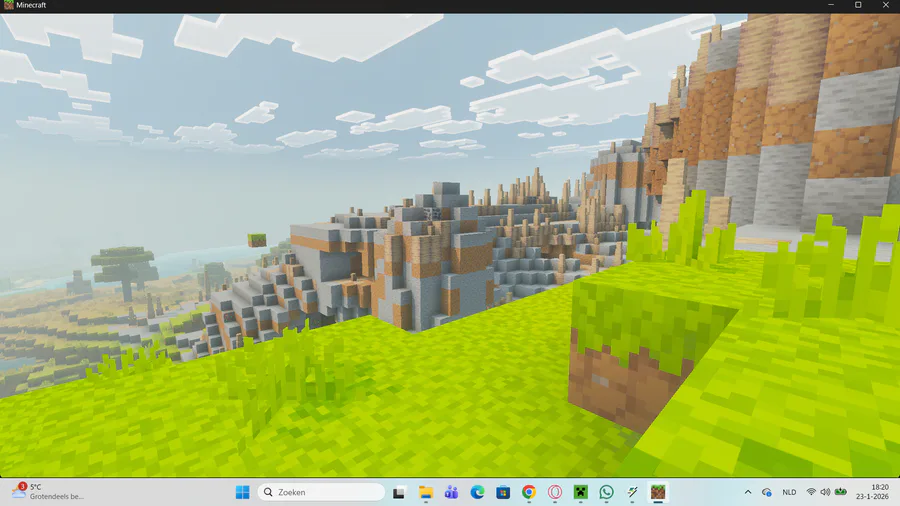The height and width of the screenshot is (506, 900).
Task: Click the Minecraft icon in title bar
Action: click(8, 5)
